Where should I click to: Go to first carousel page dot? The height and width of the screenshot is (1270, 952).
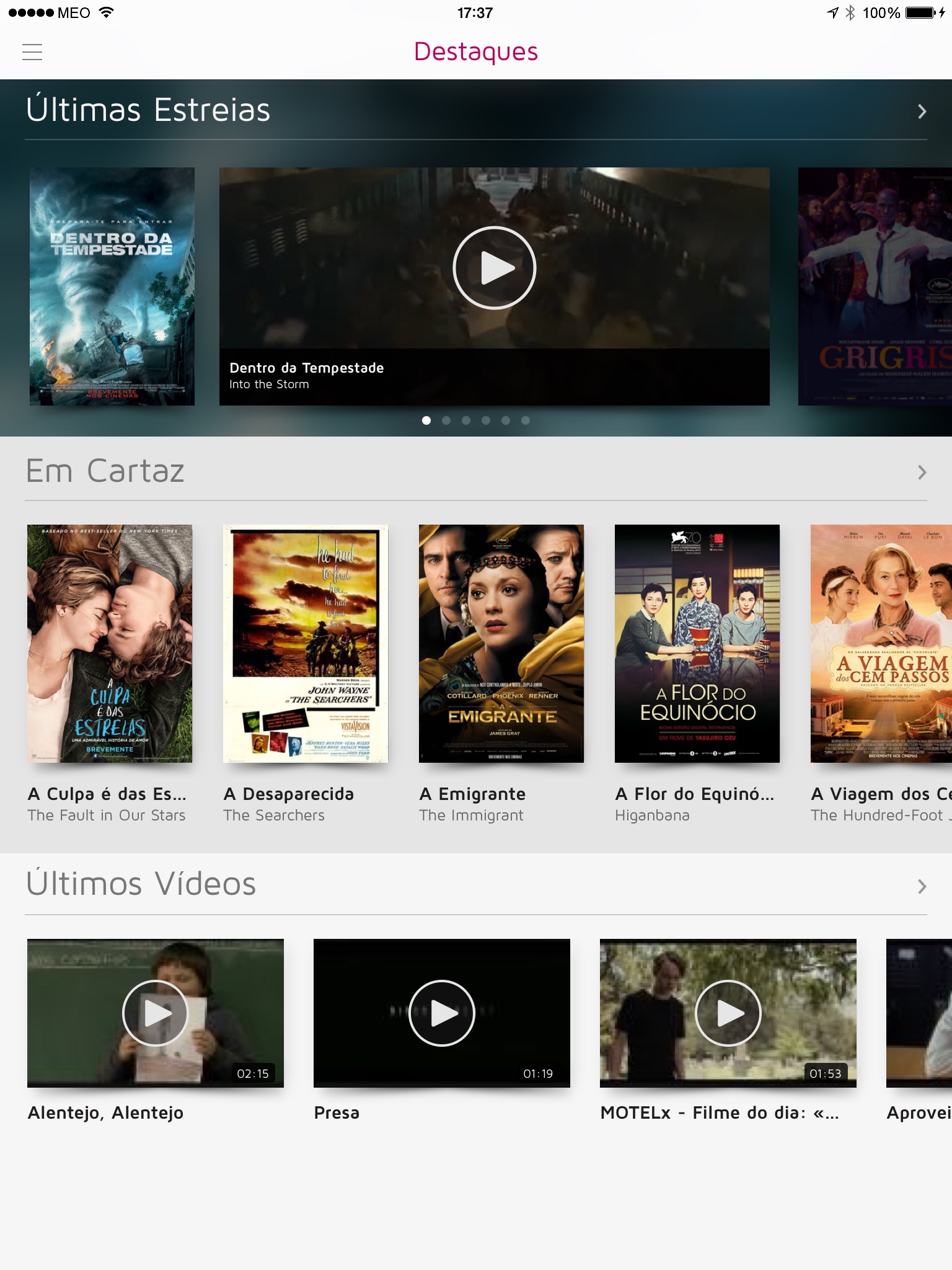point(426,420)
